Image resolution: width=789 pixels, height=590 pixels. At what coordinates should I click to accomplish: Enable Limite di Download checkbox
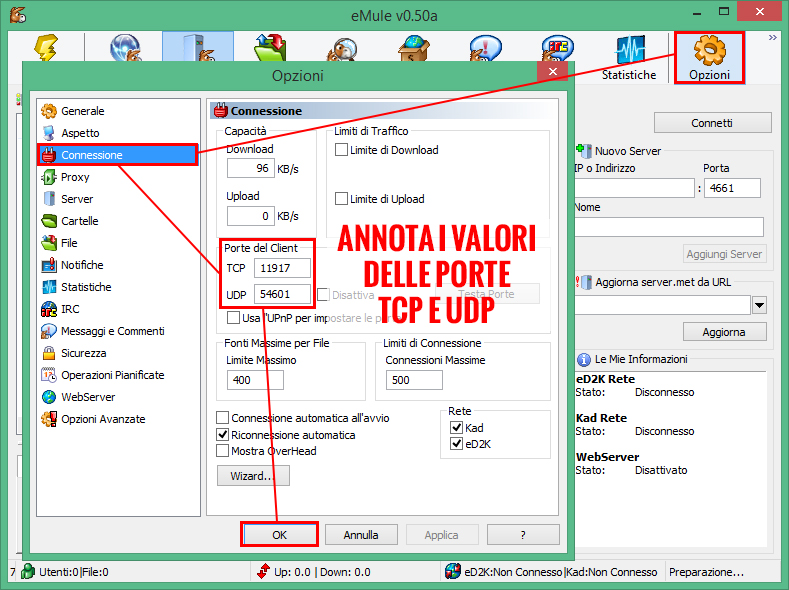coord(341,150)
